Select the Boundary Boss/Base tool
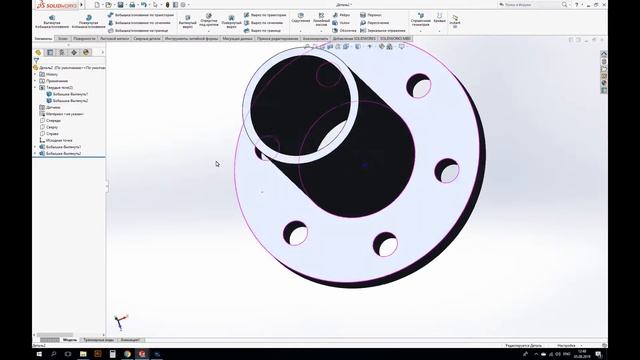This screenshot has height=360, width=640. click(138, 31)
